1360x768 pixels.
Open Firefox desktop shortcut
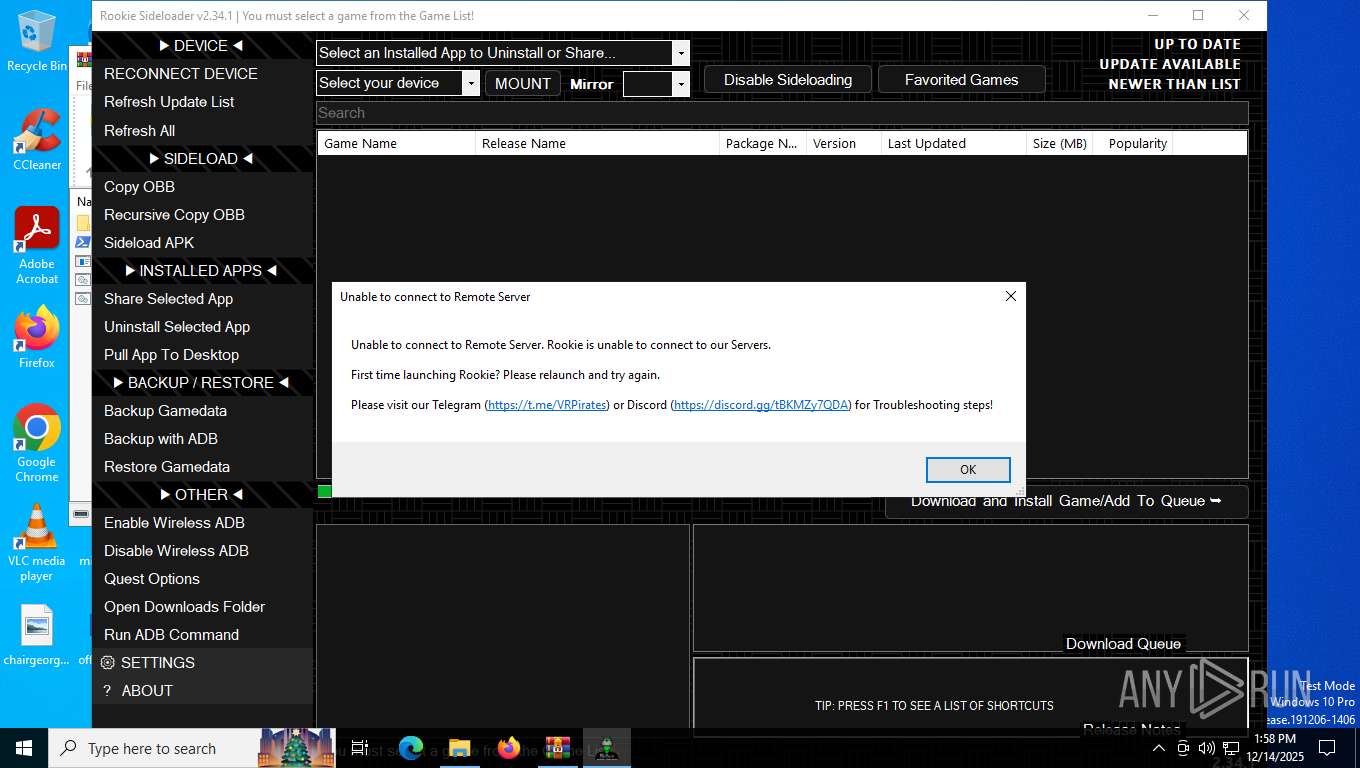click(x=36, y=337)
